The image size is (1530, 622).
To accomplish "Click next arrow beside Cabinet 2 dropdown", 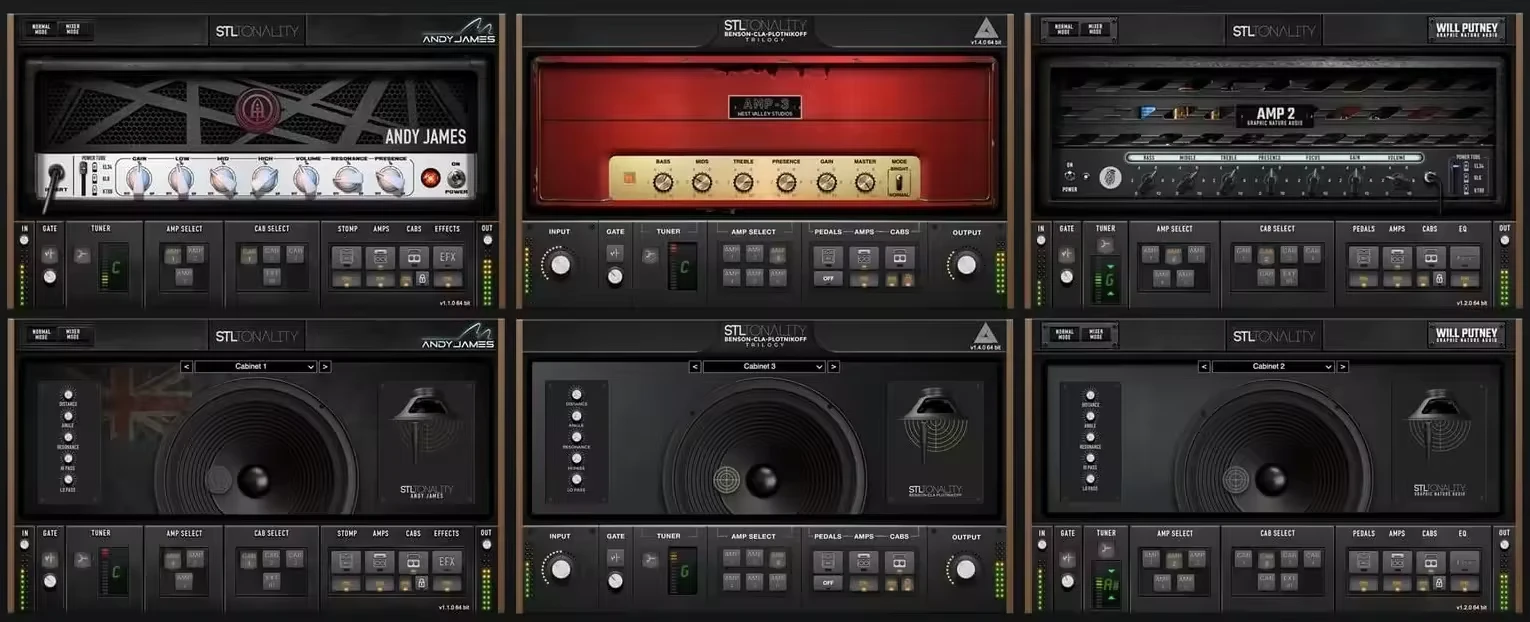I will pyautogui.click(x=1343, y=367).
